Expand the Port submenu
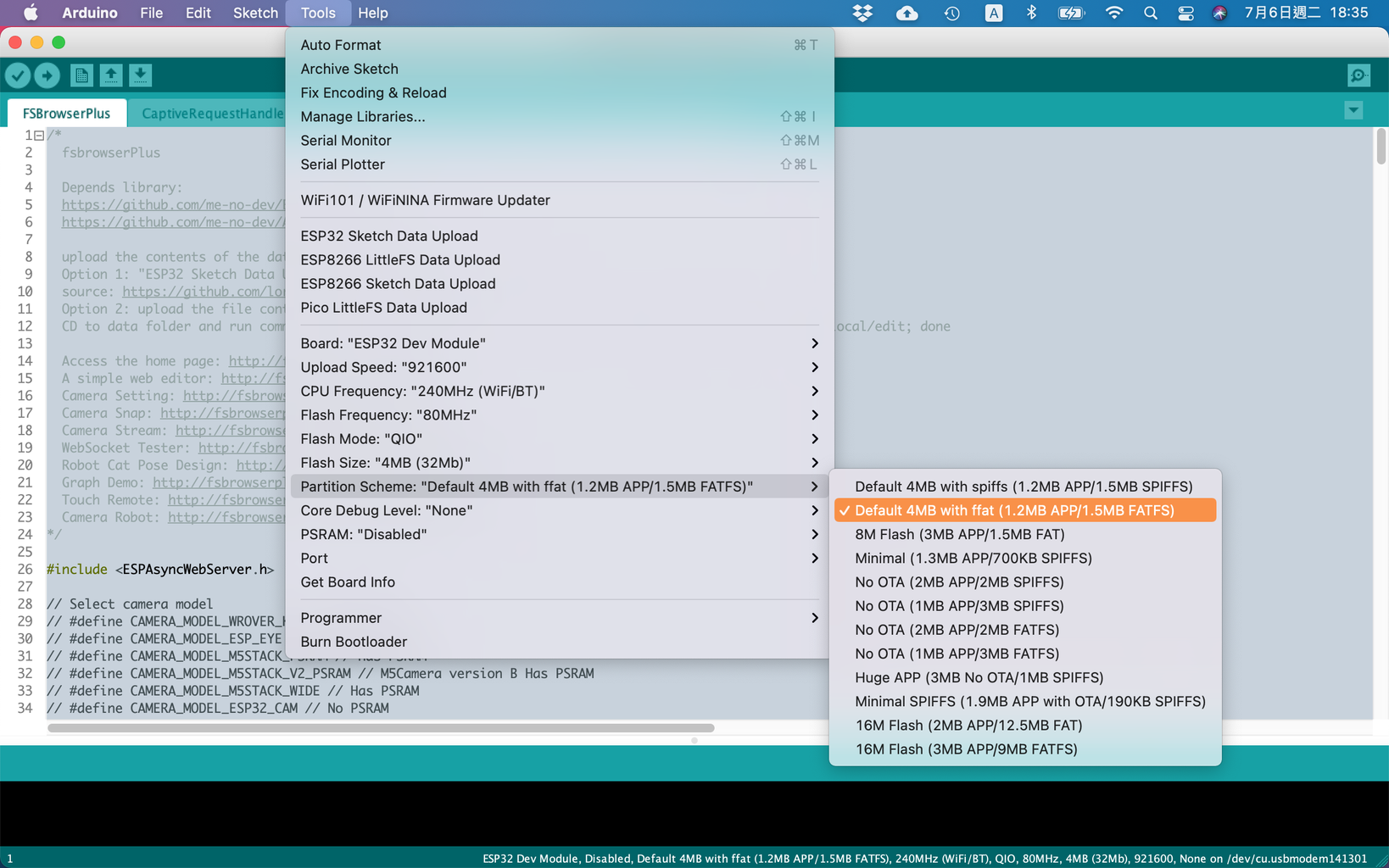This screenshot has width=1389, height=868. coord(559,558)
